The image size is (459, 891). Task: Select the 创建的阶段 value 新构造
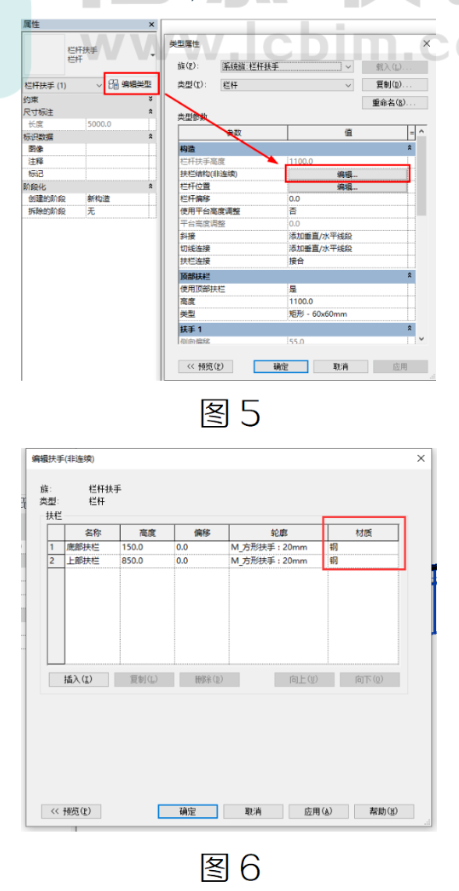[x=117, y=199]
